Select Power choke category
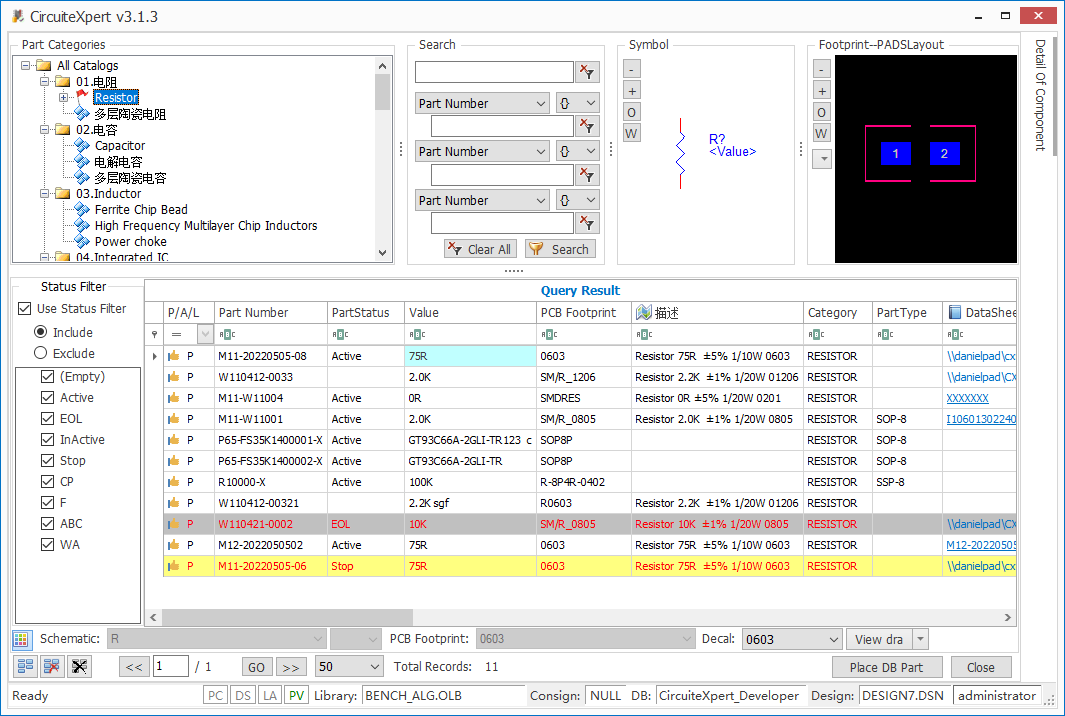The width and height of the screenshot is (1065, 716). (130, 242)
